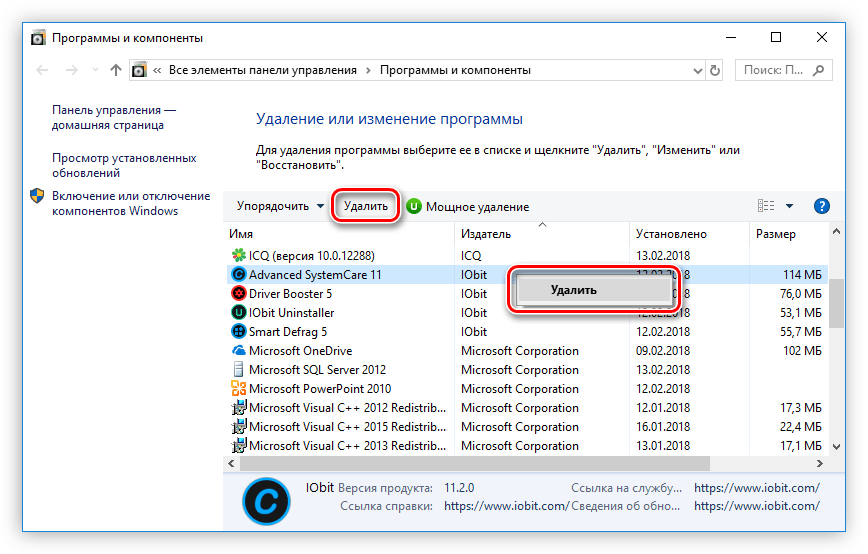Viewport: 868px width, 554px height.
Task: Click the refresh icon in address bar
Action: pyautogui.click(x=715, y=71)
